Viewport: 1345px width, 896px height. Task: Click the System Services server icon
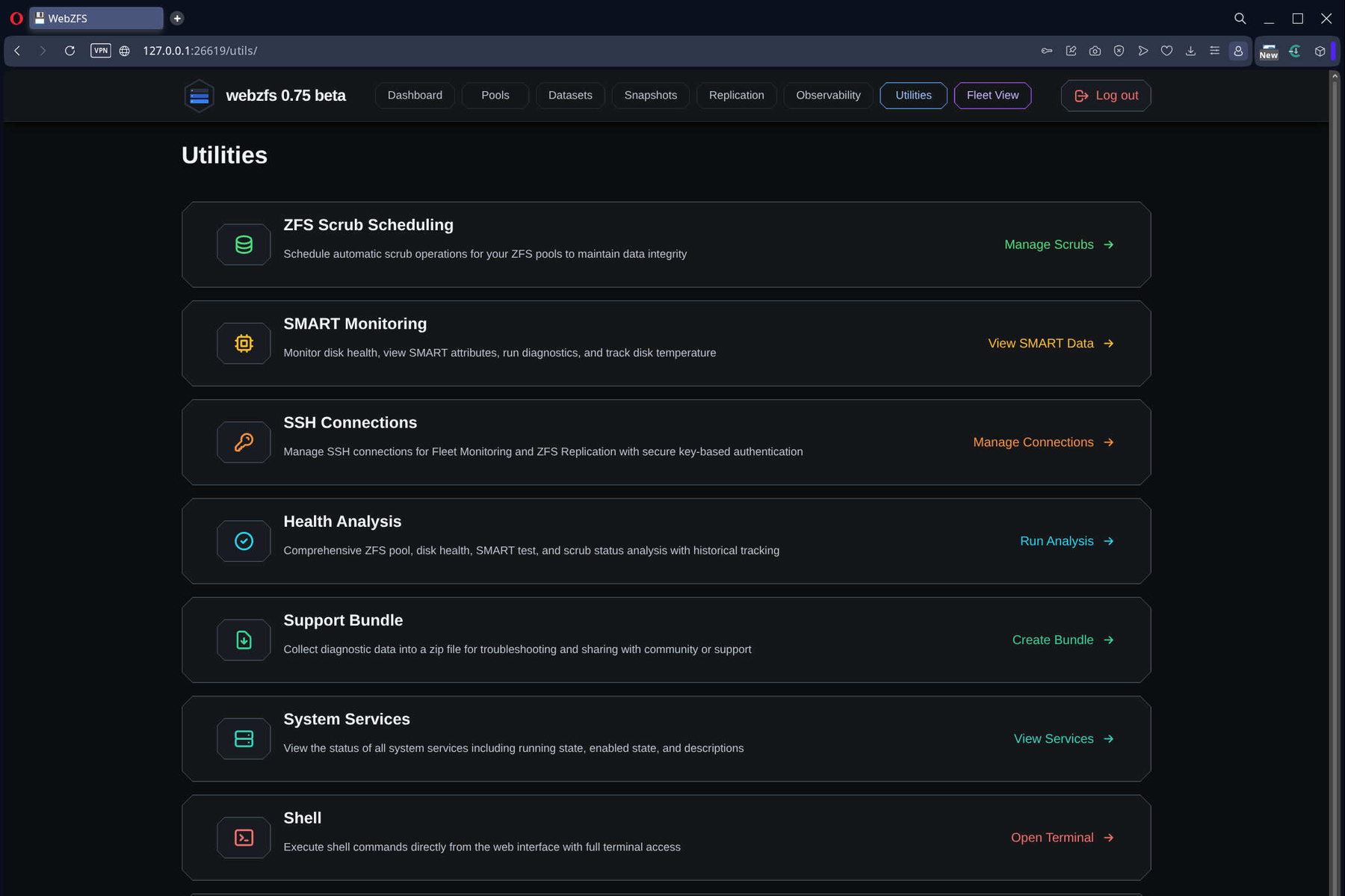pyautogui.click(x=244, y=738)
